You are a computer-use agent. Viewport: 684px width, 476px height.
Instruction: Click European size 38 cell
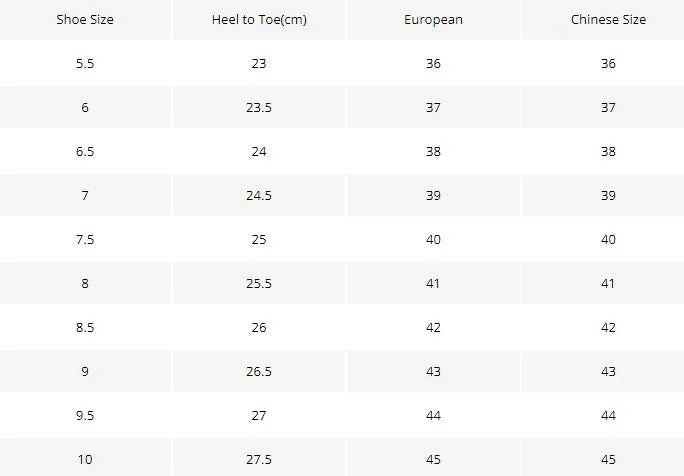(x=433, y=151)
